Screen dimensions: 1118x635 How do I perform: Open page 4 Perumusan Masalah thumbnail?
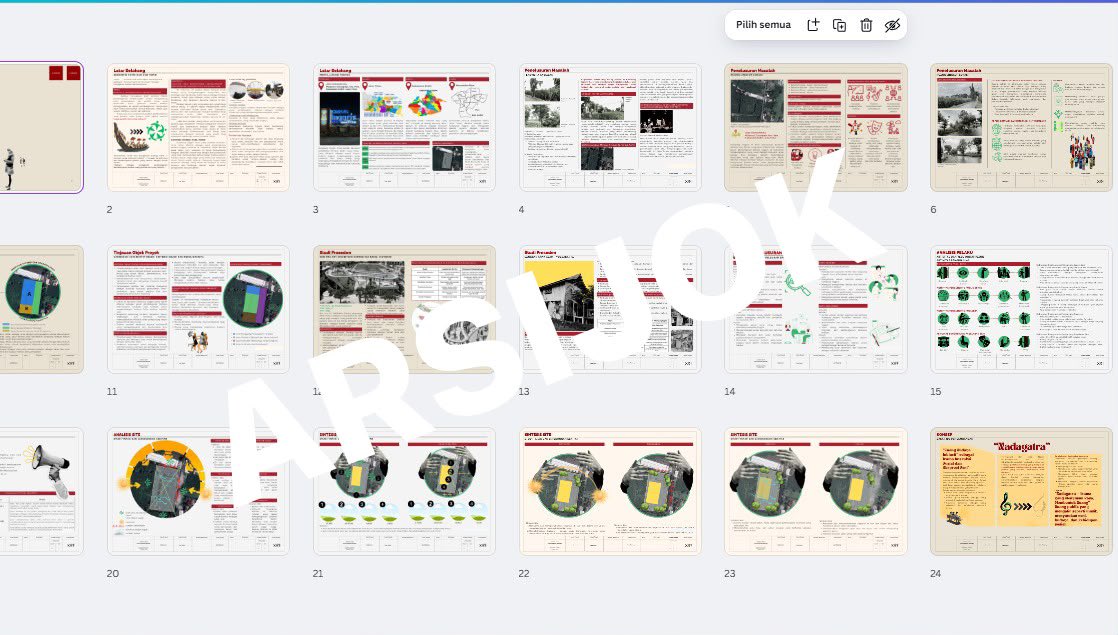click(x=610, y=128)
